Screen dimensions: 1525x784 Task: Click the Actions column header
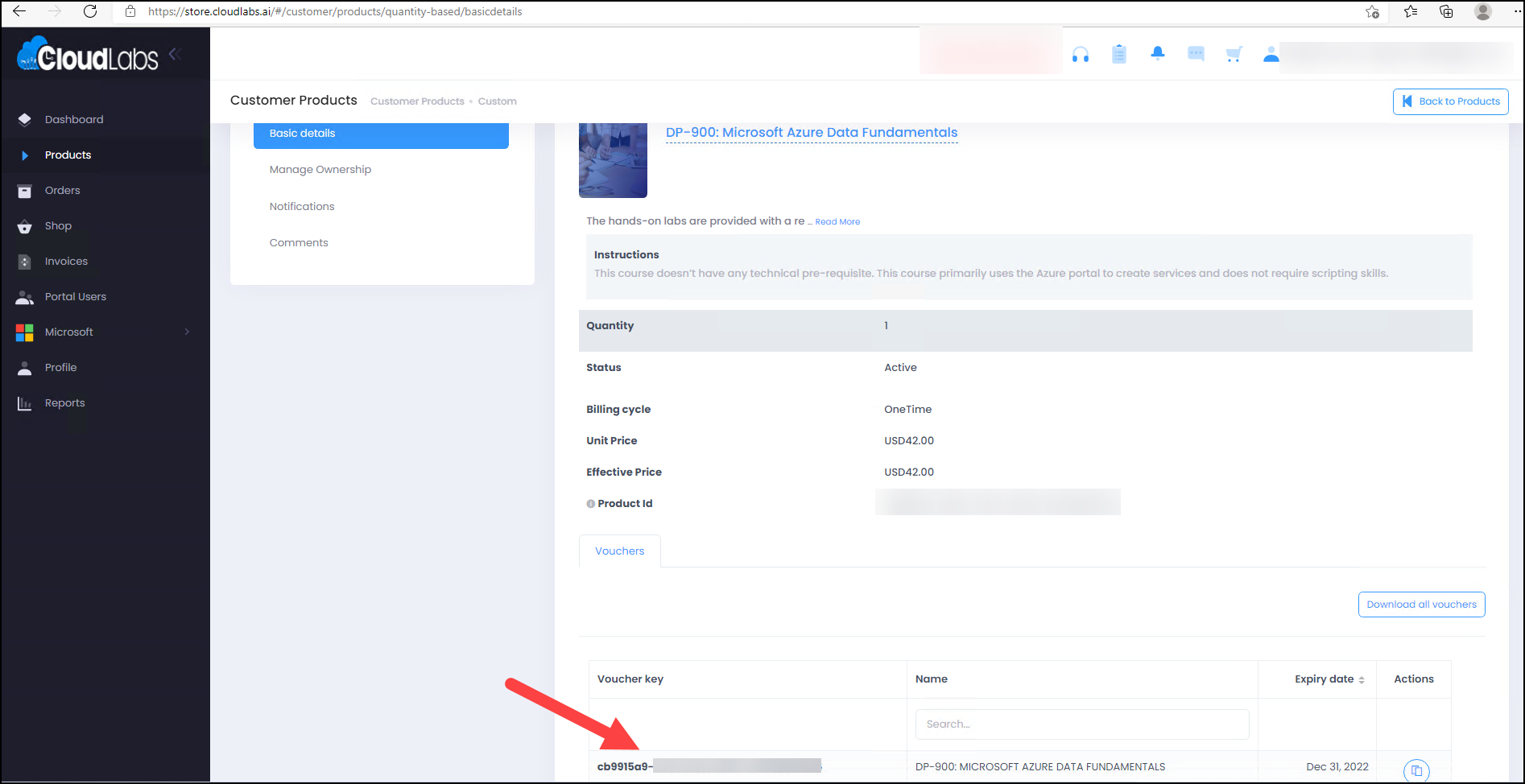(x=1414, y=679)
